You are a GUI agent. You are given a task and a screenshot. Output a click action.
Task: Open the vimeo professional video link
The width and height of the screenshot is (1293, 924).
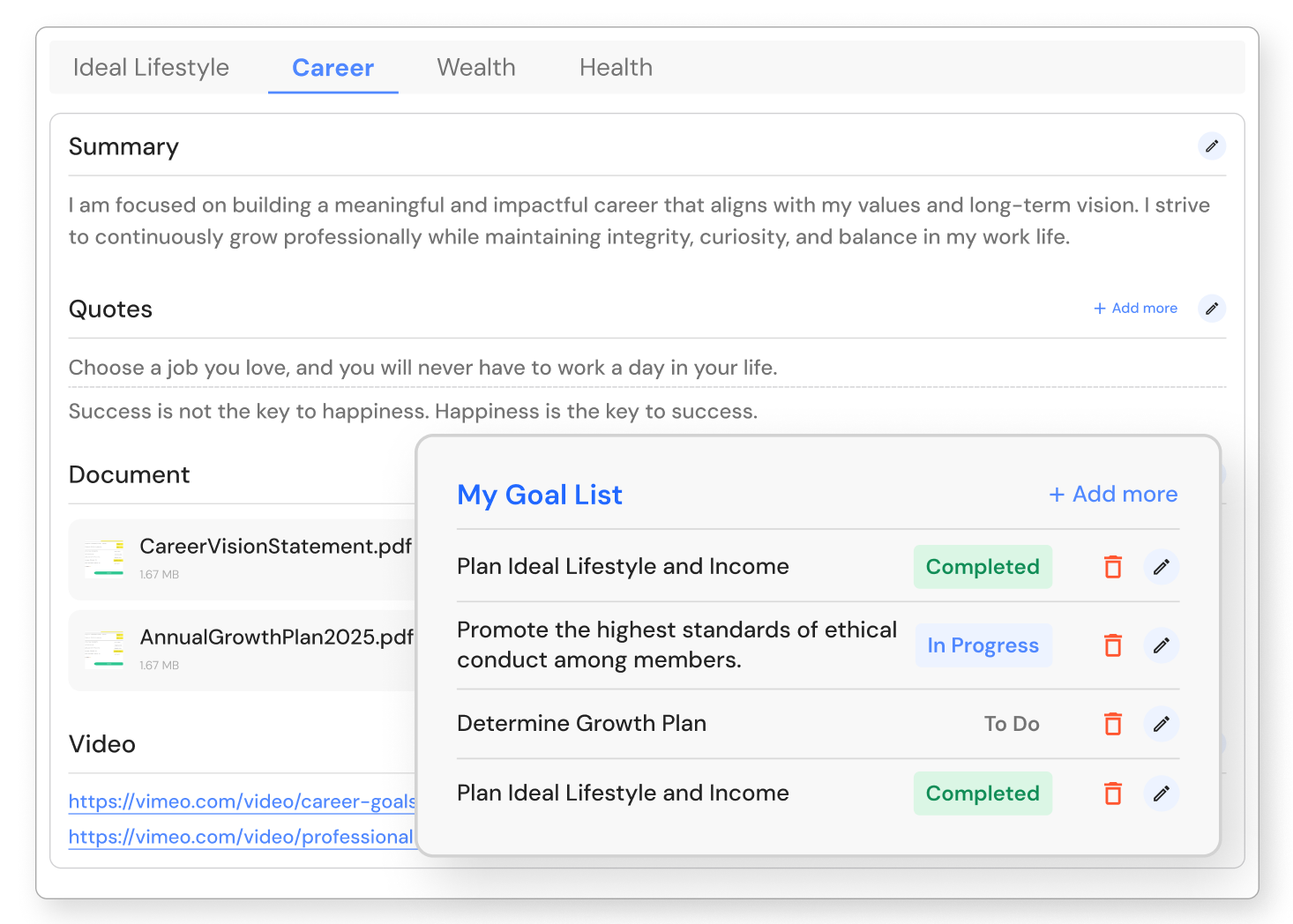(241, 837)
